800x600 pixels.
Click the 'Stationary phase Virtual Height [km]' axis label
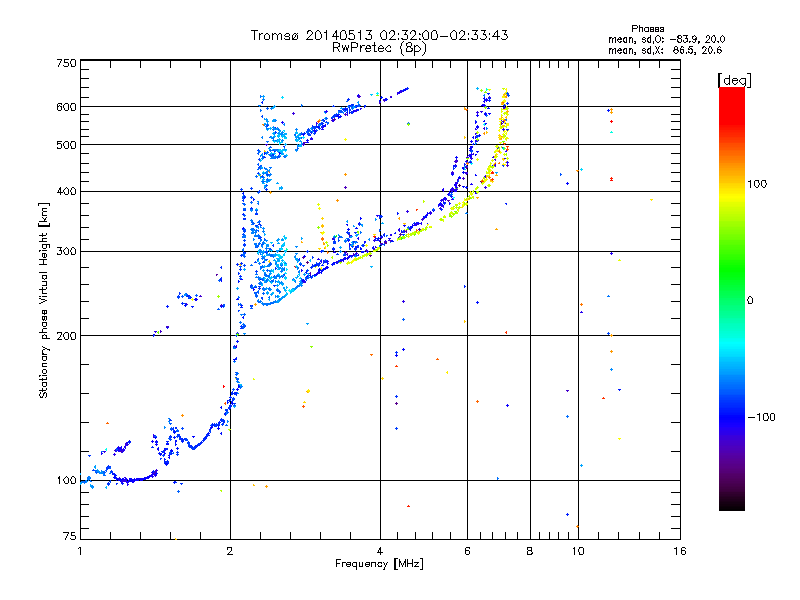click(44, 300)
